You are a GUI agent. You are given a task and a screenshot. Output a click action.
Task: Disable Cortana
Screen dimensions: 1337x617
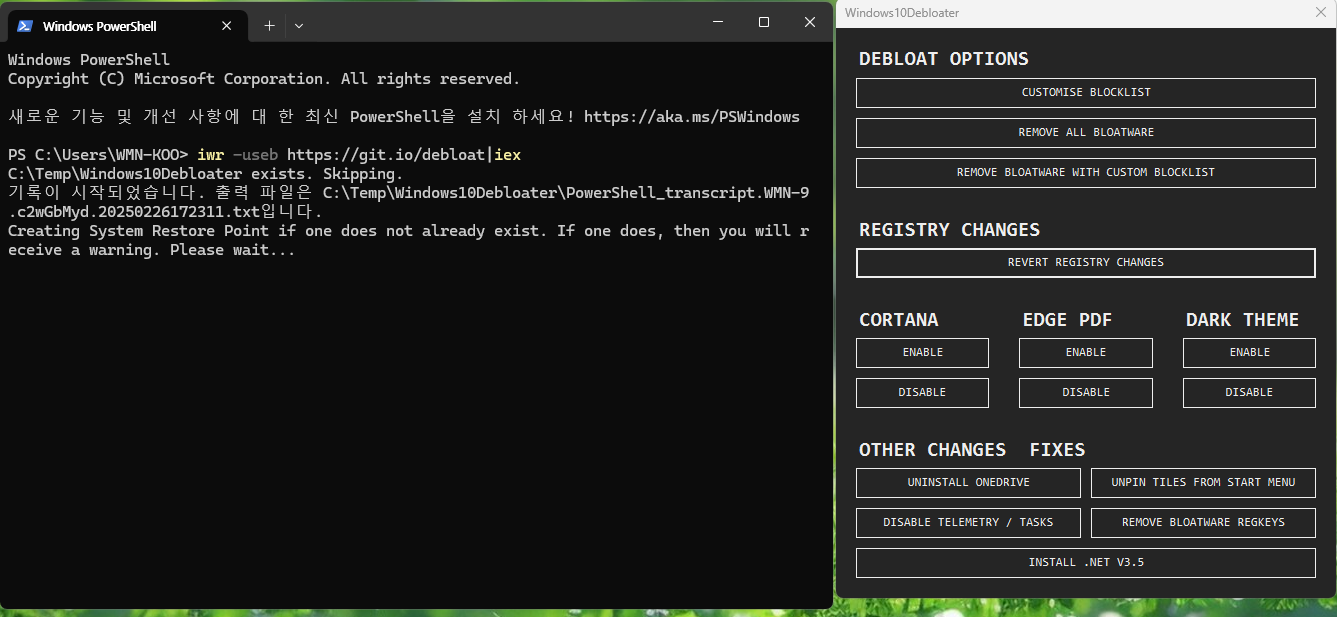click(x=922, y=392)
